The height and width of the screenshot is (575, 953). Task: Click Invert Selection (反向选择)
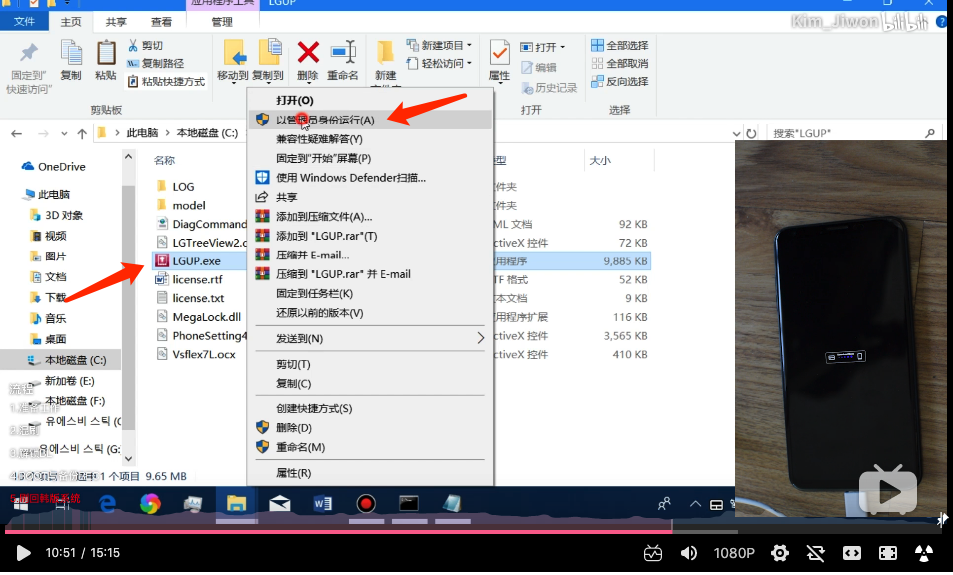620,81
